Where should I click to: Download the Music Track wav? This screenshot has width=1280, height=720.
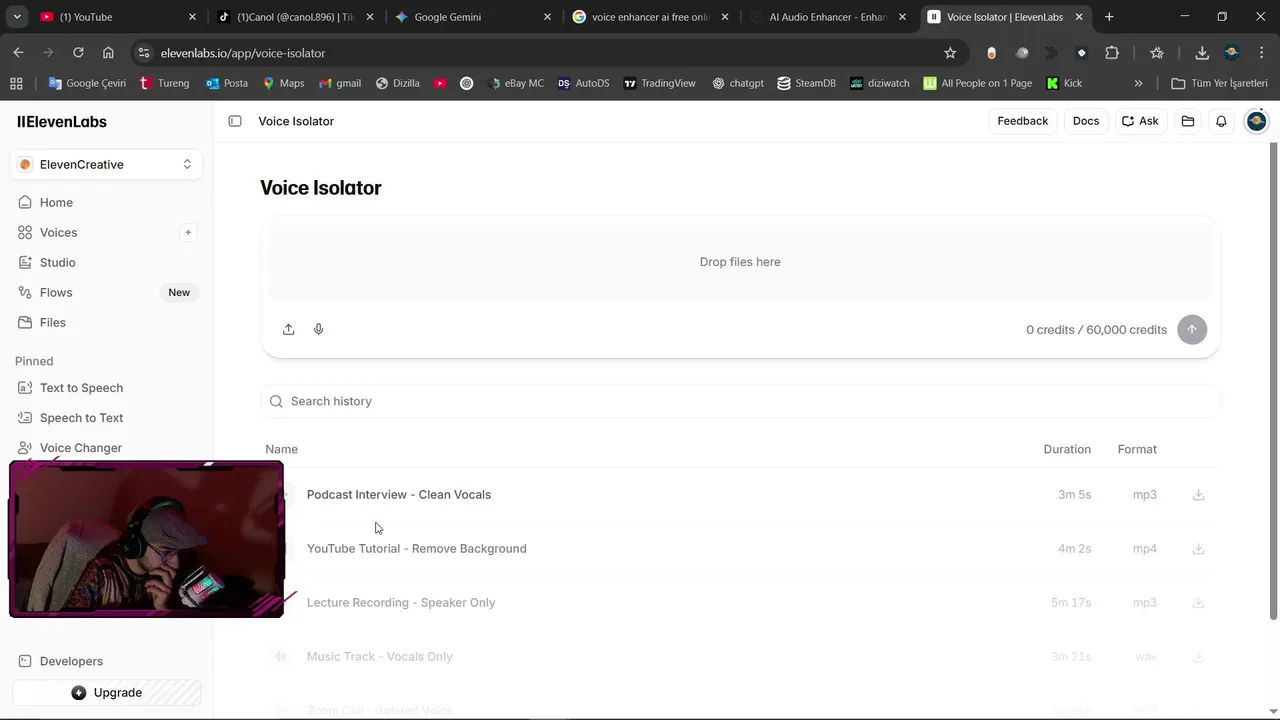tap(1198, 656)
